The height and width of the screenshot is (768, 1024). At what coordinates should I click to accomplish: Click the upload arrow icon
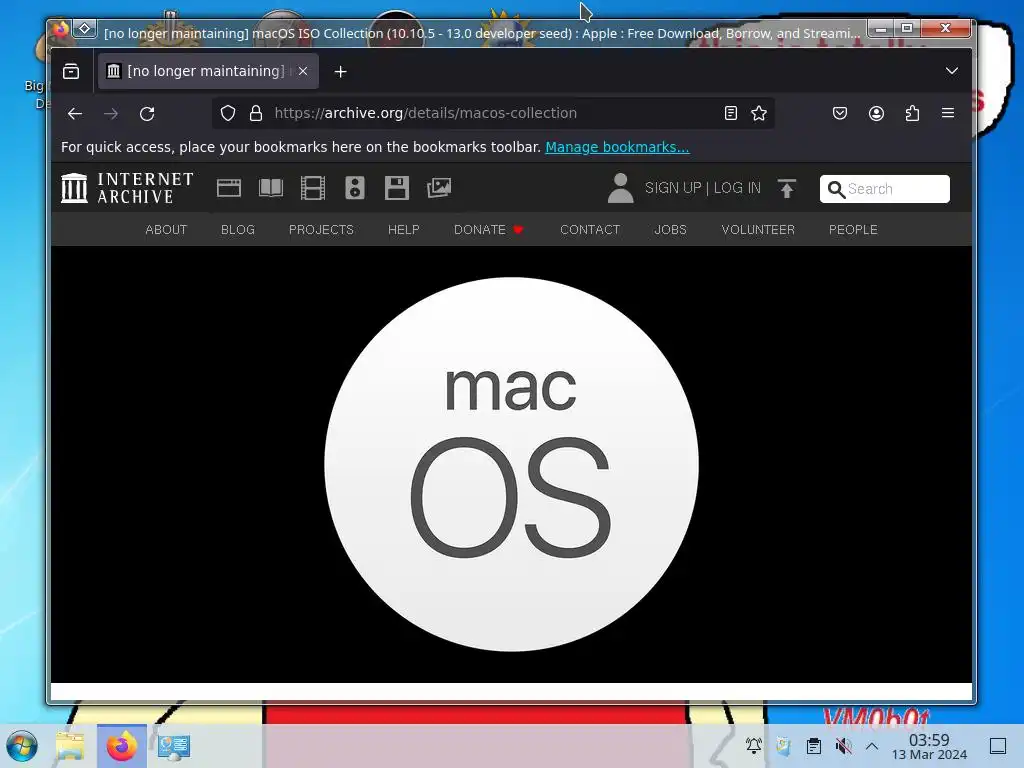point(787,188)
